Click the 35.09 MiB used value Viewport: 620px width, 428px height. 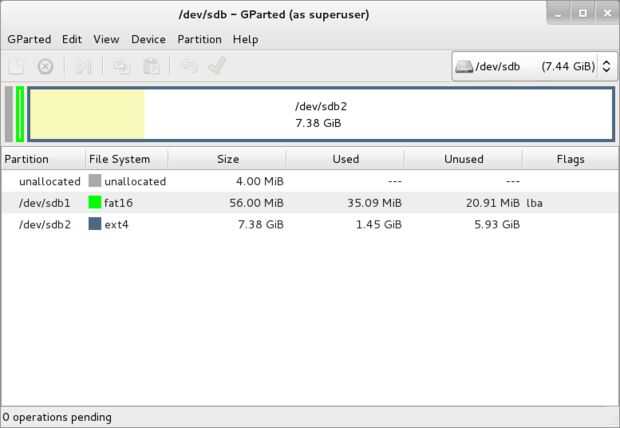tap(374, 203)
